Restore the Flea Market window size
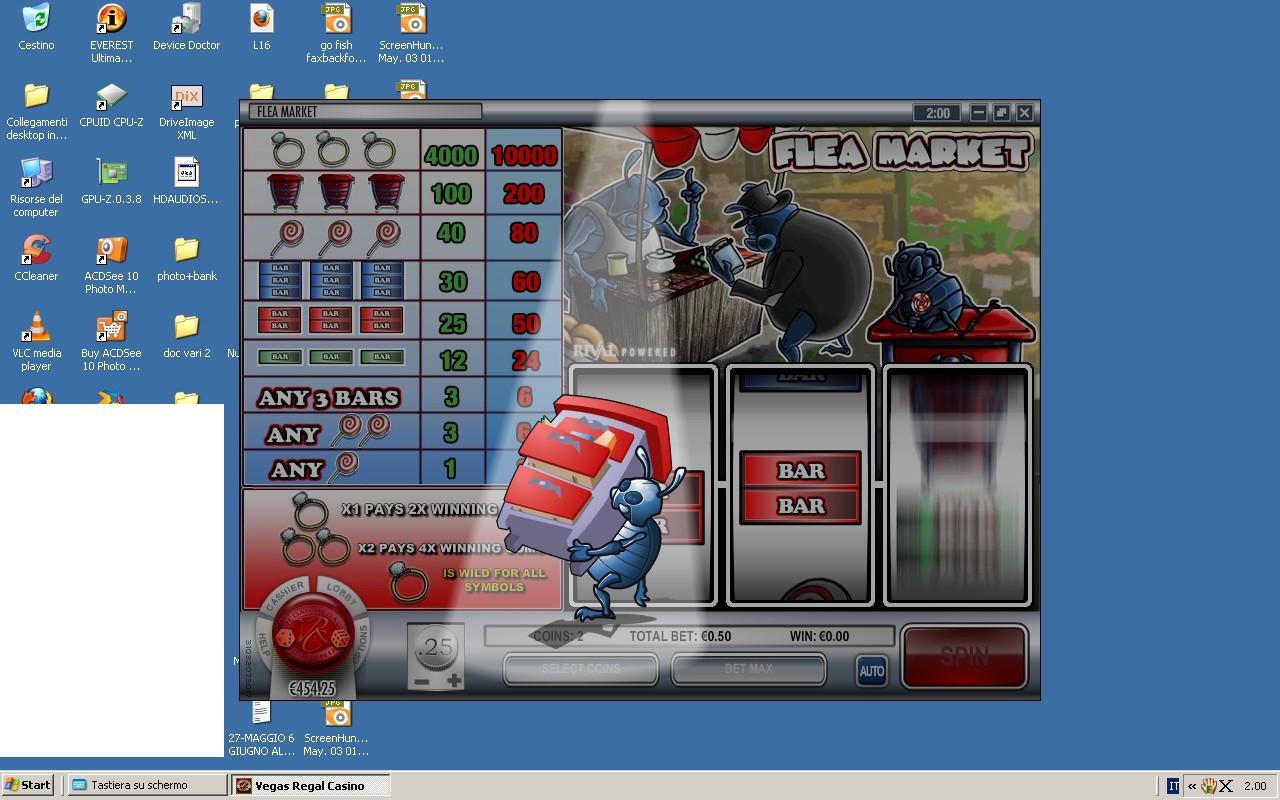Screen dimensions: 1280x800 pos(1002,113)
